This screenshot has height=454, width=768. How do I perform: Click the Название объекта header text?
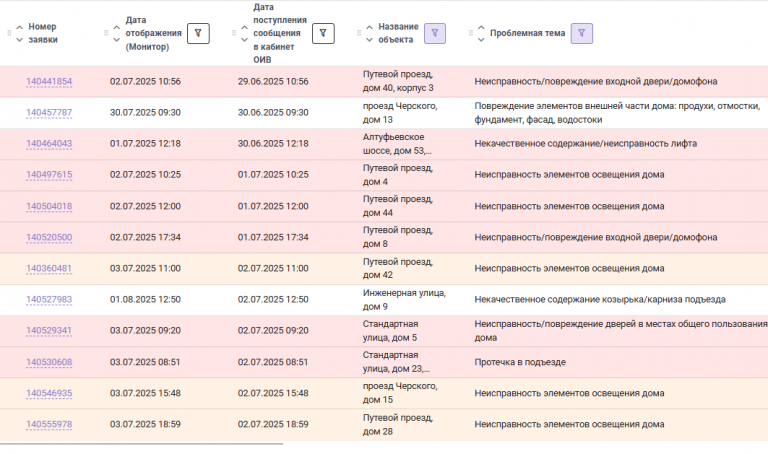pos(398,33)
